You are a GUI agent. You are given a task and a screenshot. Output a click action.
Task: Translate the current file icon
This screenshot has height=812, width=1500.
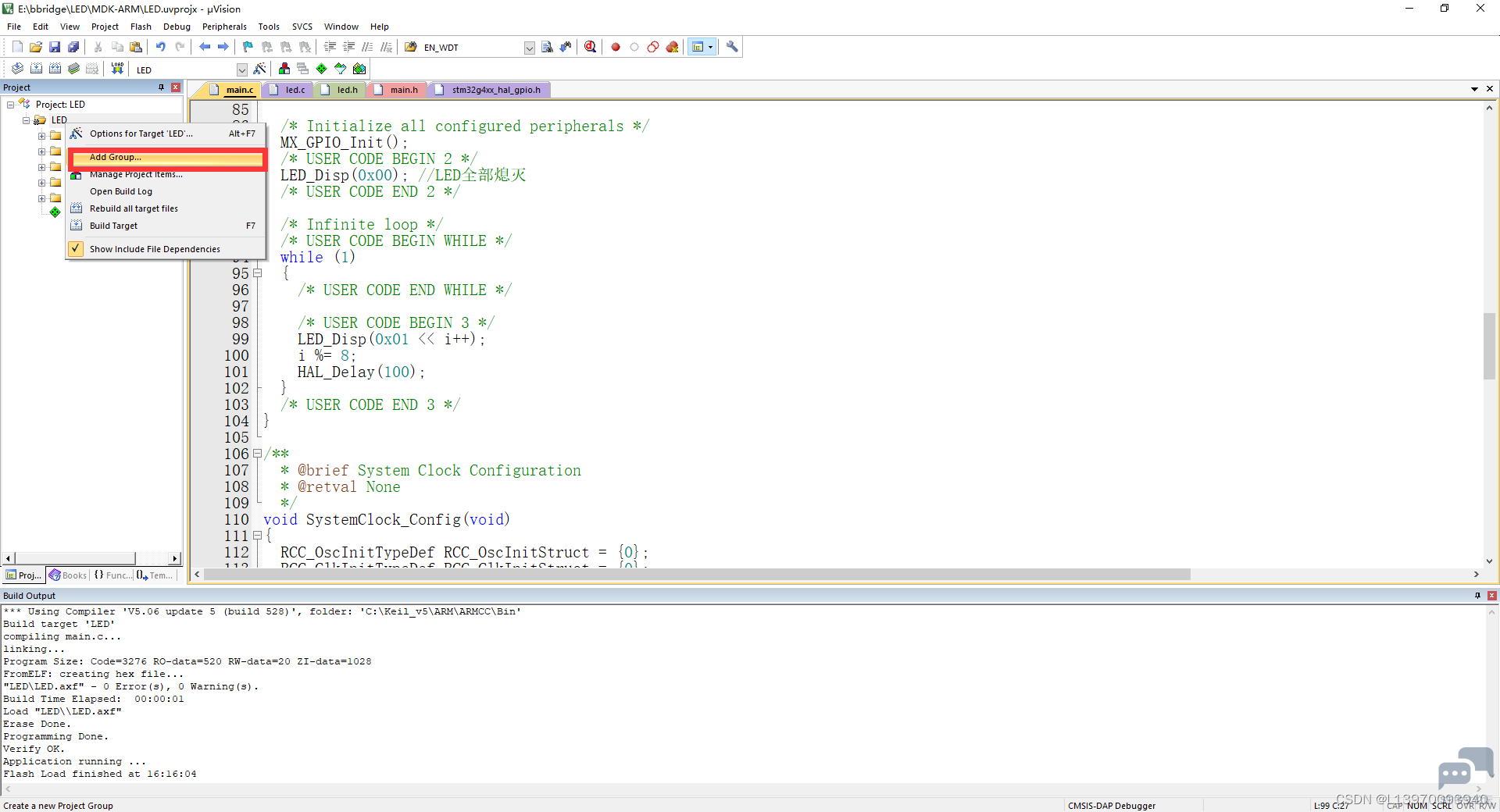tap(17, 69)
